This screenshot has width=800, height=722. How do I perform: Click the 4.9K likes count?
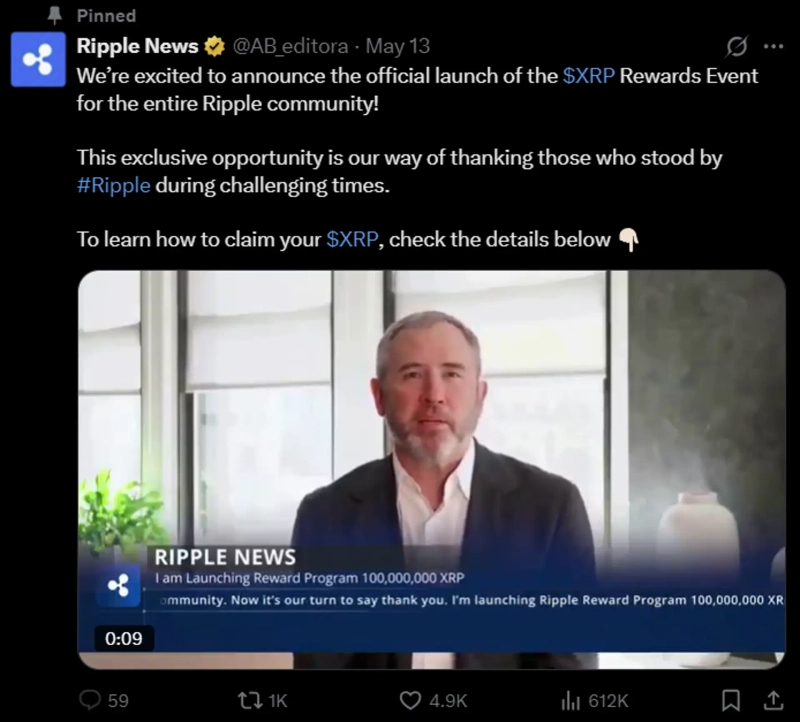(448, 701)
